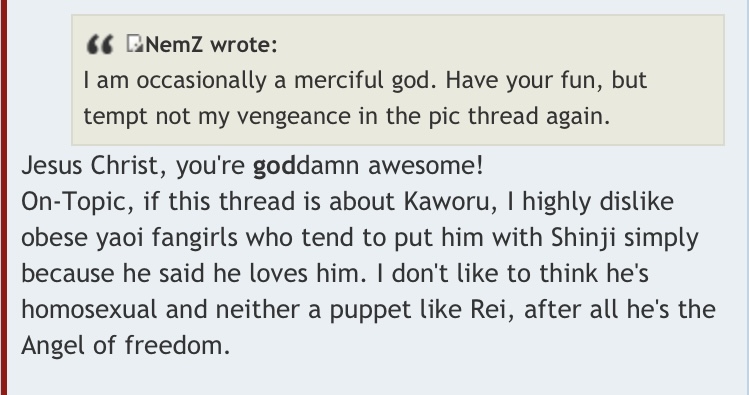Click the name "Kaworu" in the post
Screen dimensions: 749x395
(447, 202)
